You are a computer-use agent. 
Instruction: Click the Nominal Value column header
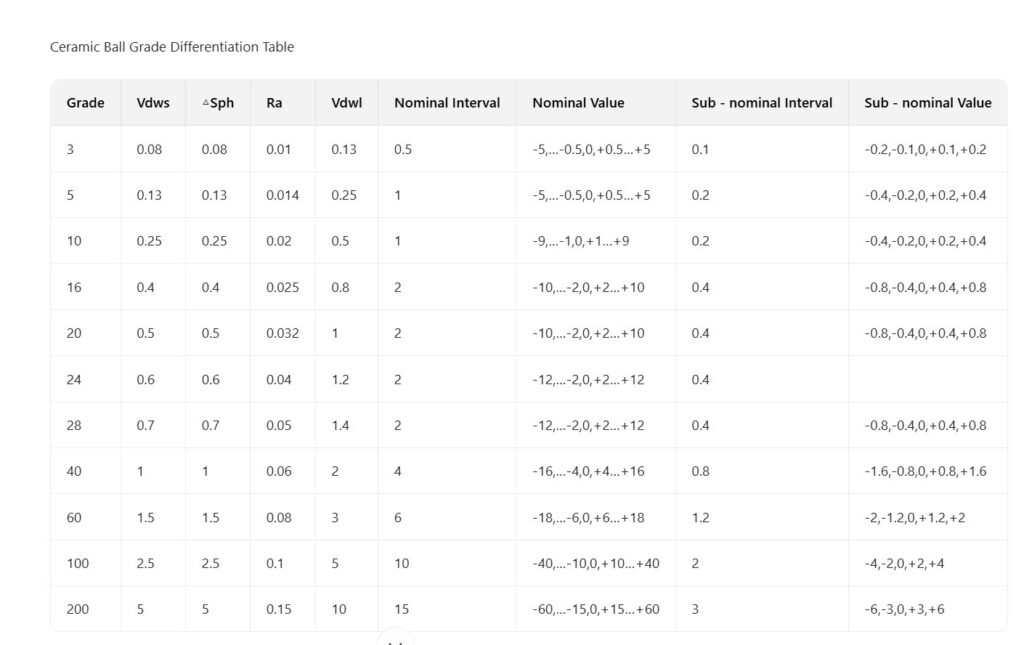pos(578,103)
